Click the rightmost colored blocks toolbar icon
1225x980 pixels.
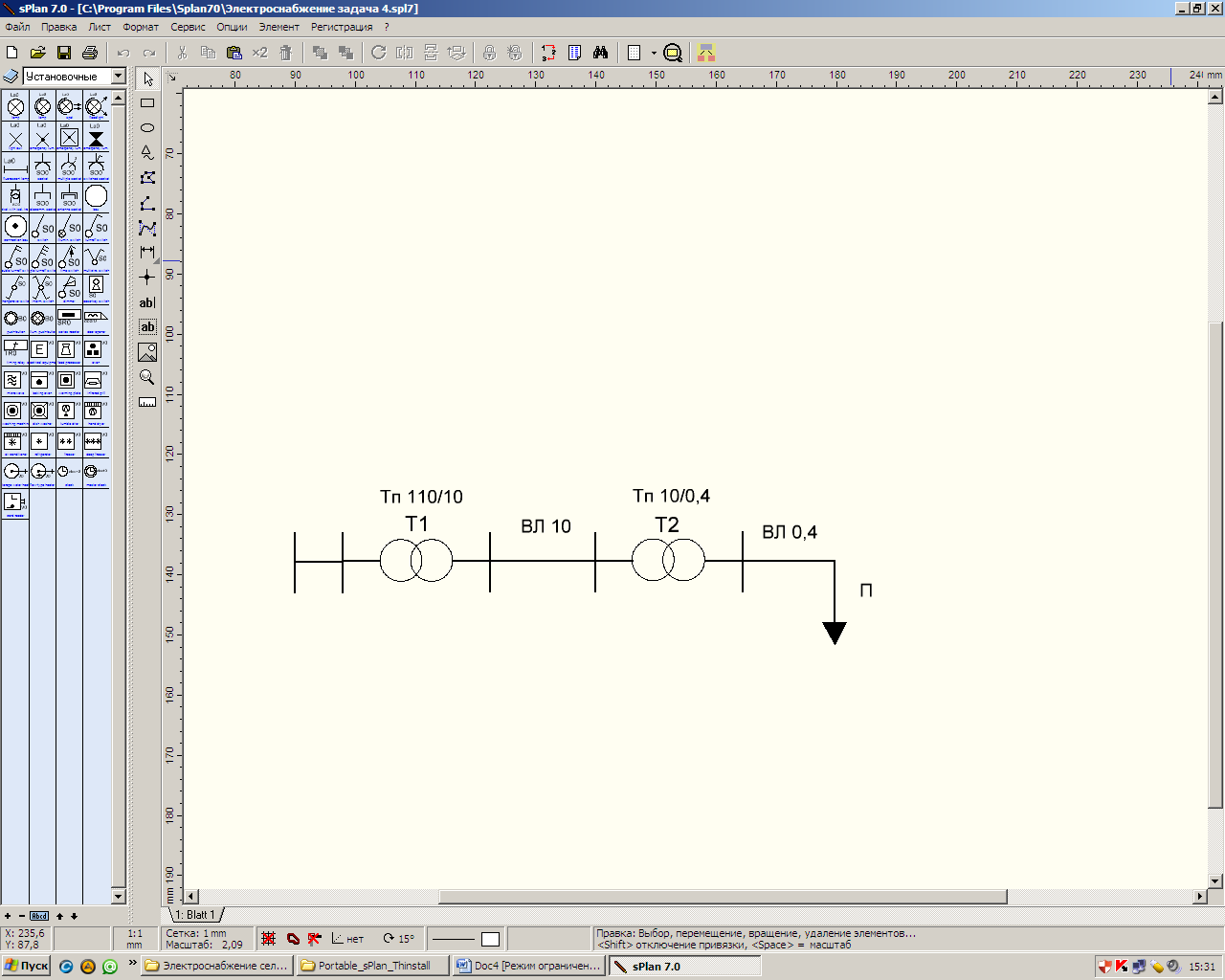[706, 53]
